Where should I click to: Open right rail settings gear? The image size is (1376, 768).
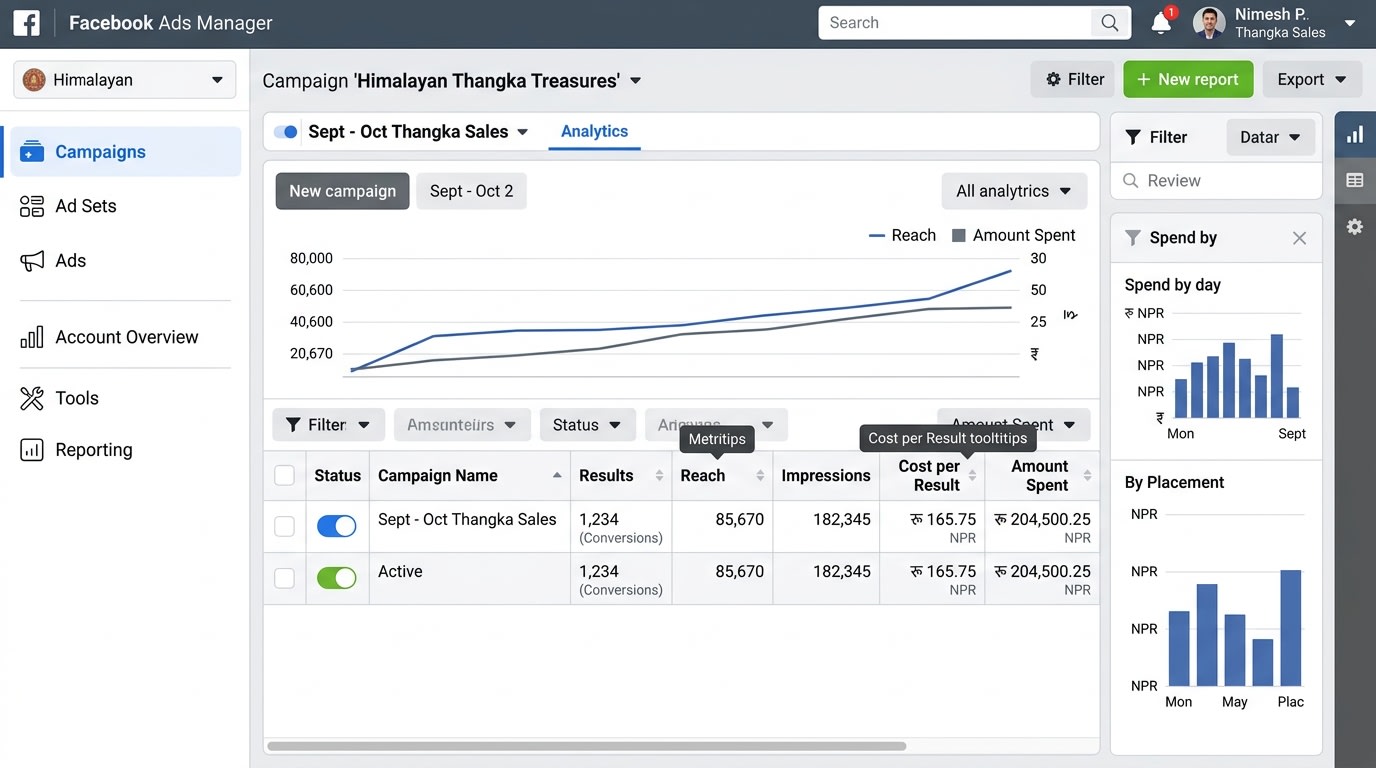(1355, 227)
